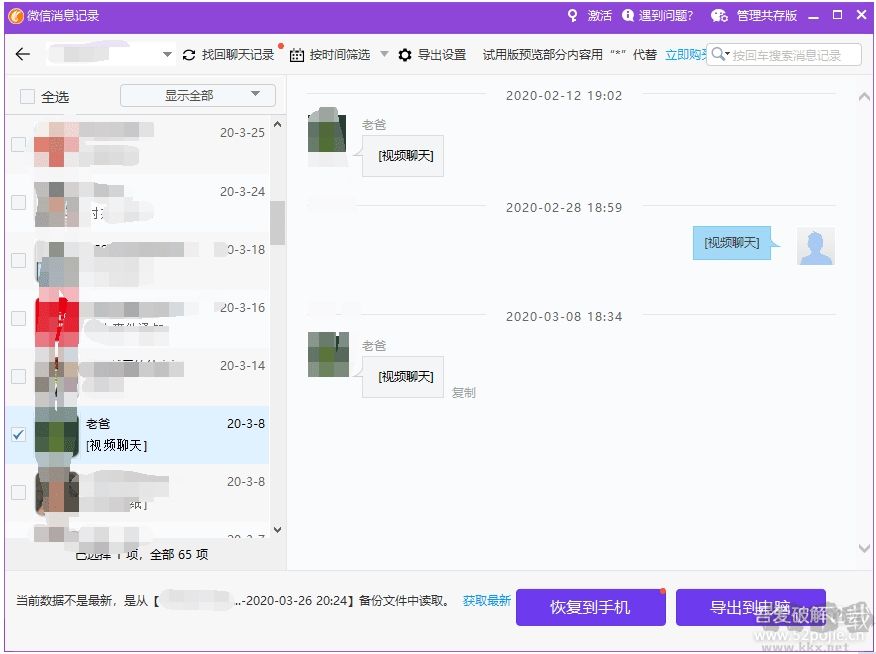This screenshot has height=654, width=876.
Task: Expand the contact selector dropdown arrow
Action: [166, 54]
